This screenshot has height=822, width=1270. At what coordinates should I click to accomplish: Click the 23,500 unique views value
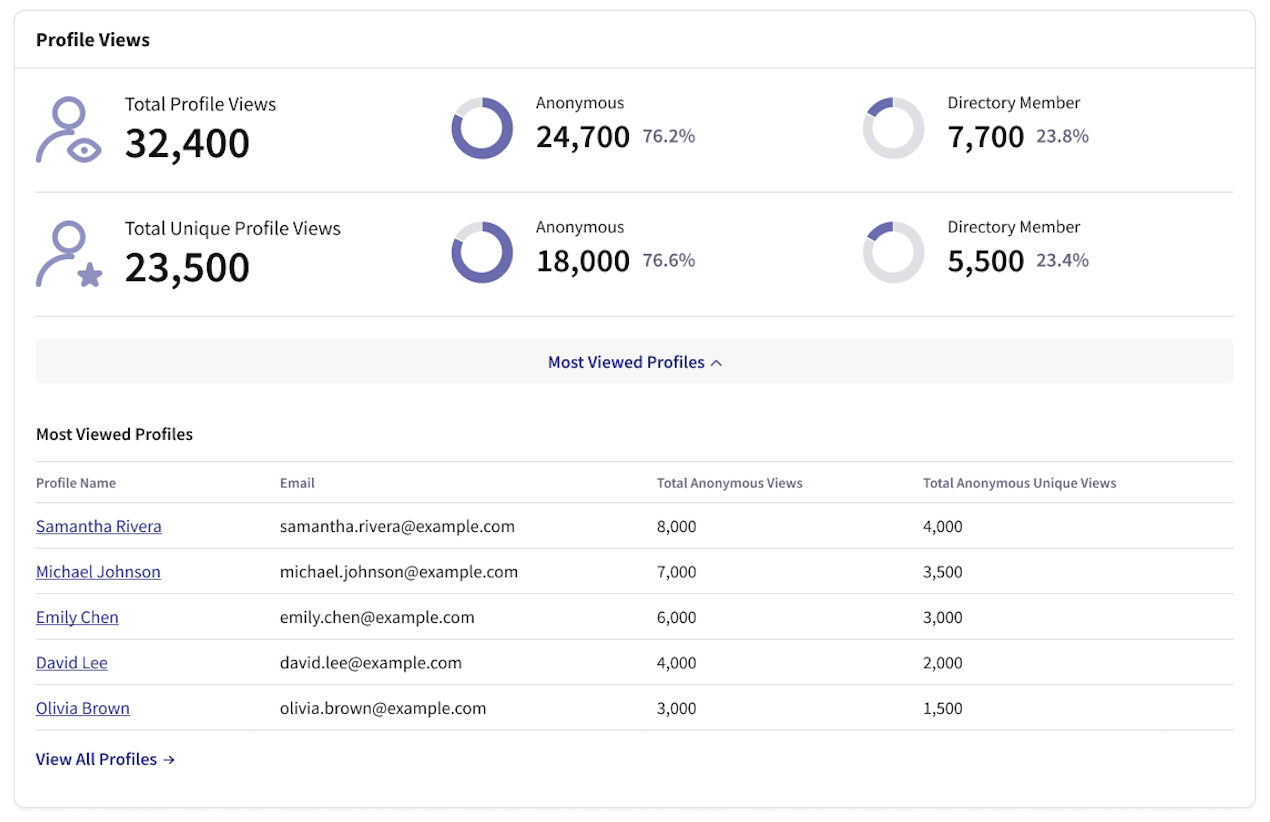[187, 268]
